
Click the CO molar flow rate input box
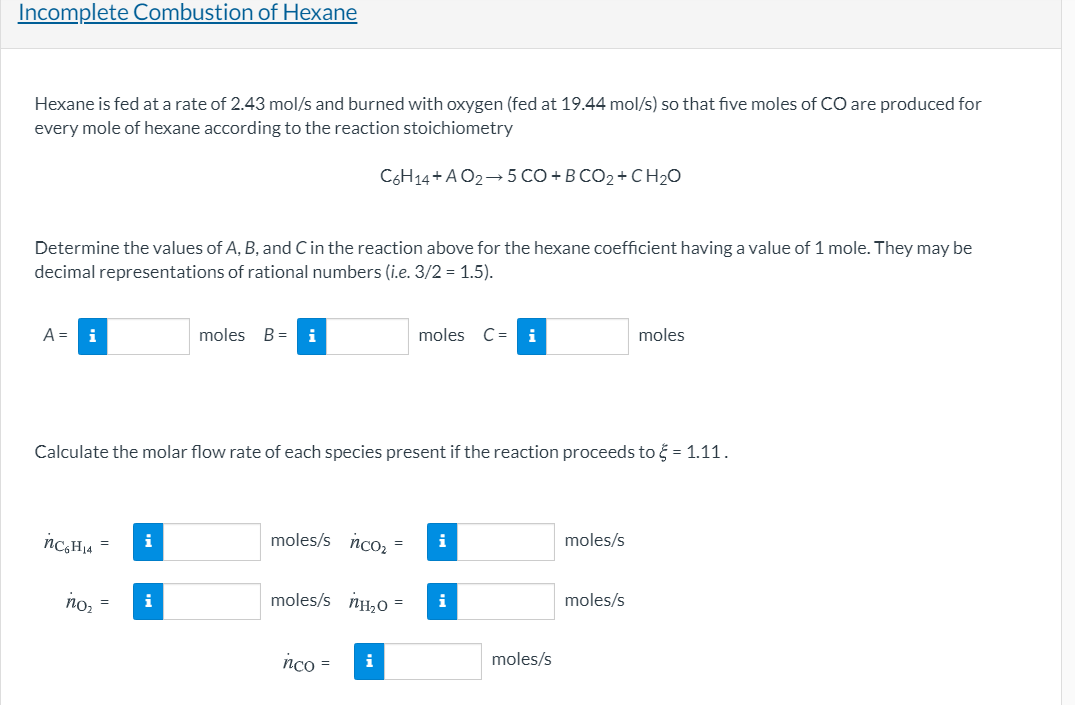pyautogui.click(x=432, y=661)
